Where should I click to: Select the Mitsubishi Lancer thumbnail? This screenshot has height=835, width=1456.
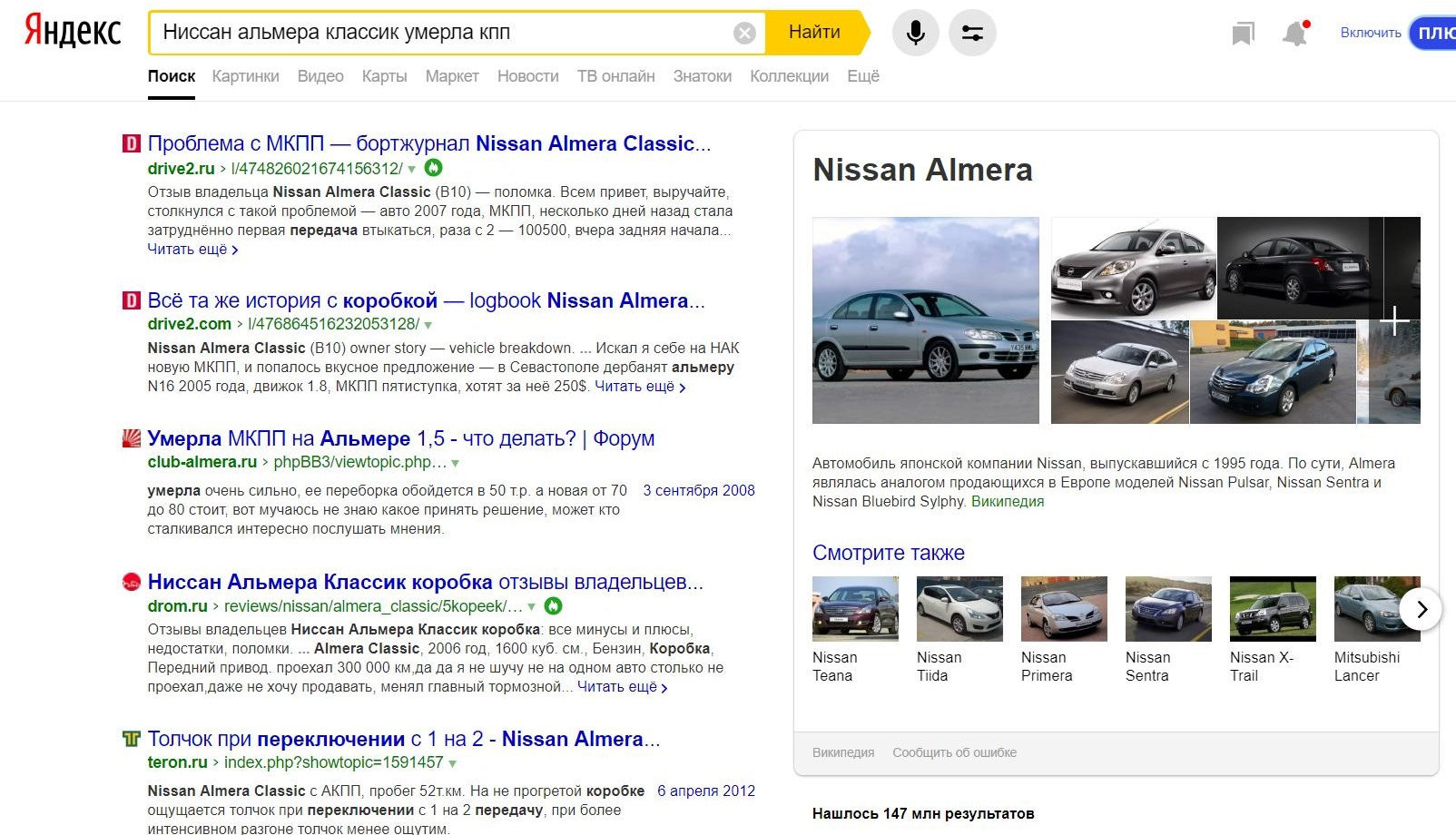pos(1377,609)
